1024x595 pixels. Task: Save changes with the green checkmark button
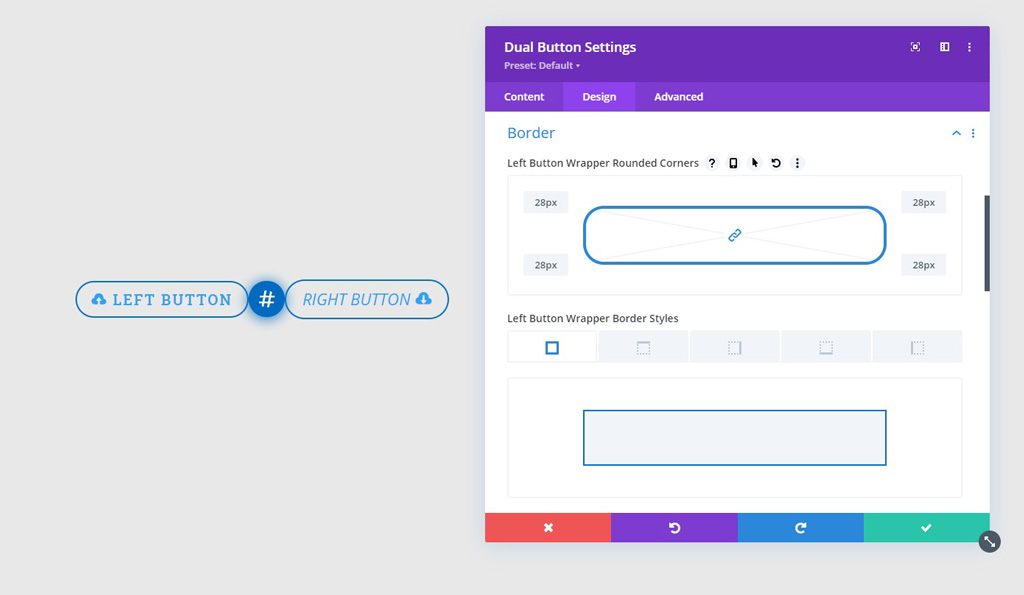click(x=926, y=528)
